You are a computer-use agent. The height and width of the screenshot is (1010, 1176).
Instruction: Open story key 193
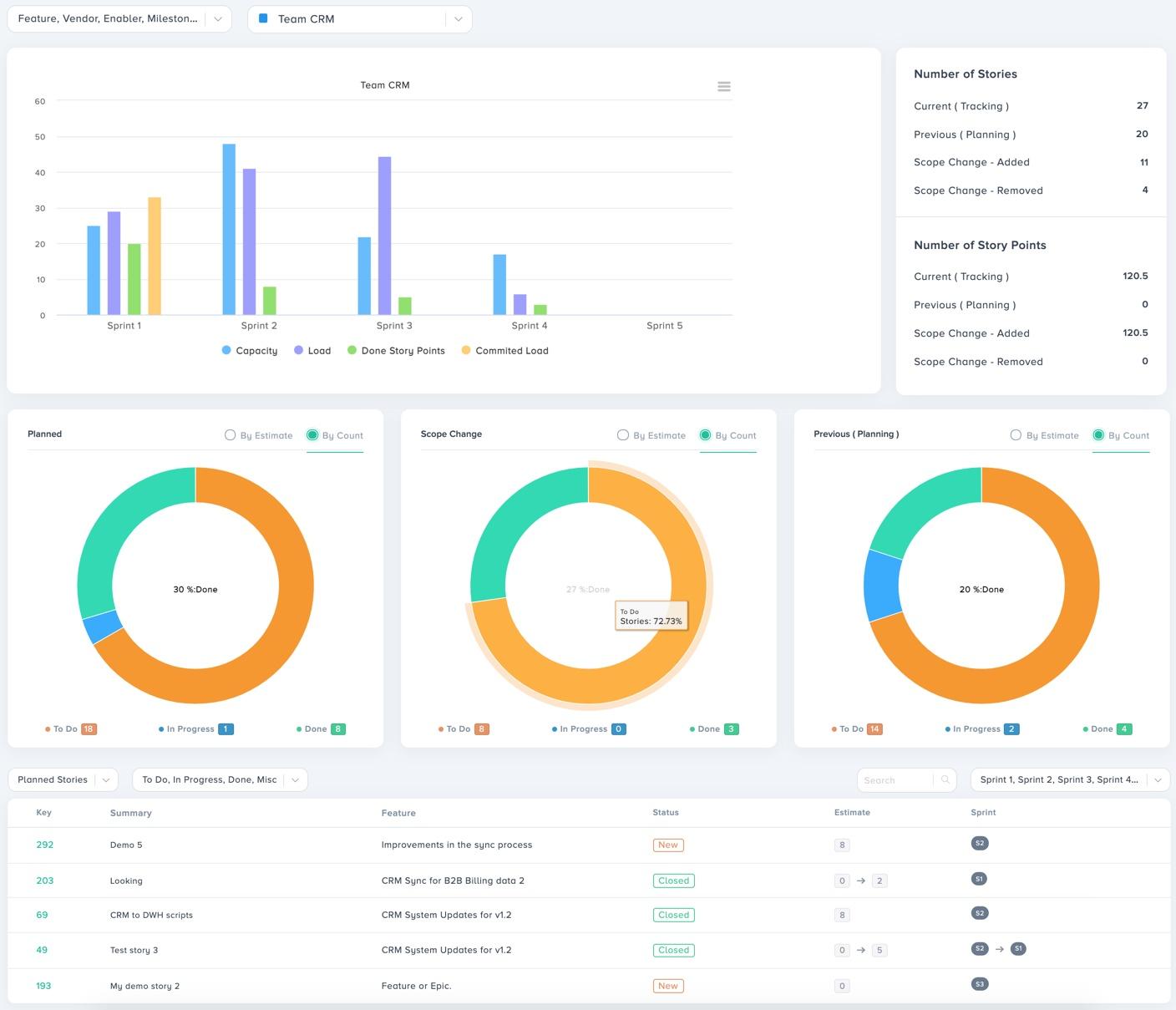point(43,986)
